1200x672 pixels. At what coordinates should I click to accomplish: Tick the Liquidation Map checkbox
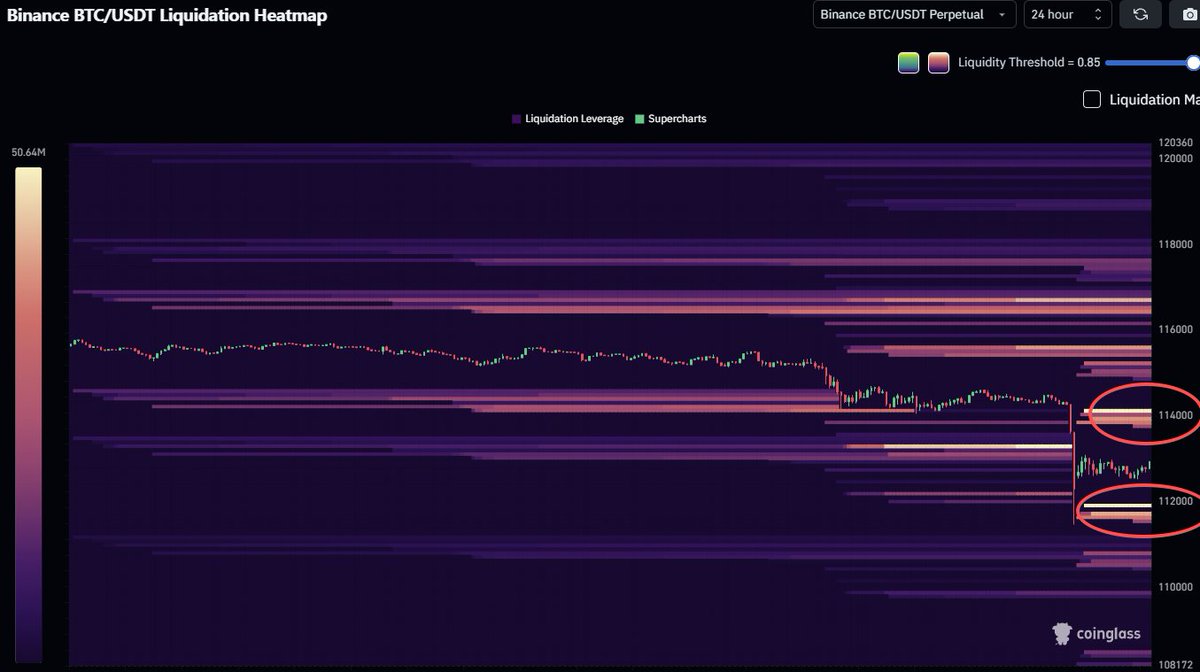click(1092, 99)
